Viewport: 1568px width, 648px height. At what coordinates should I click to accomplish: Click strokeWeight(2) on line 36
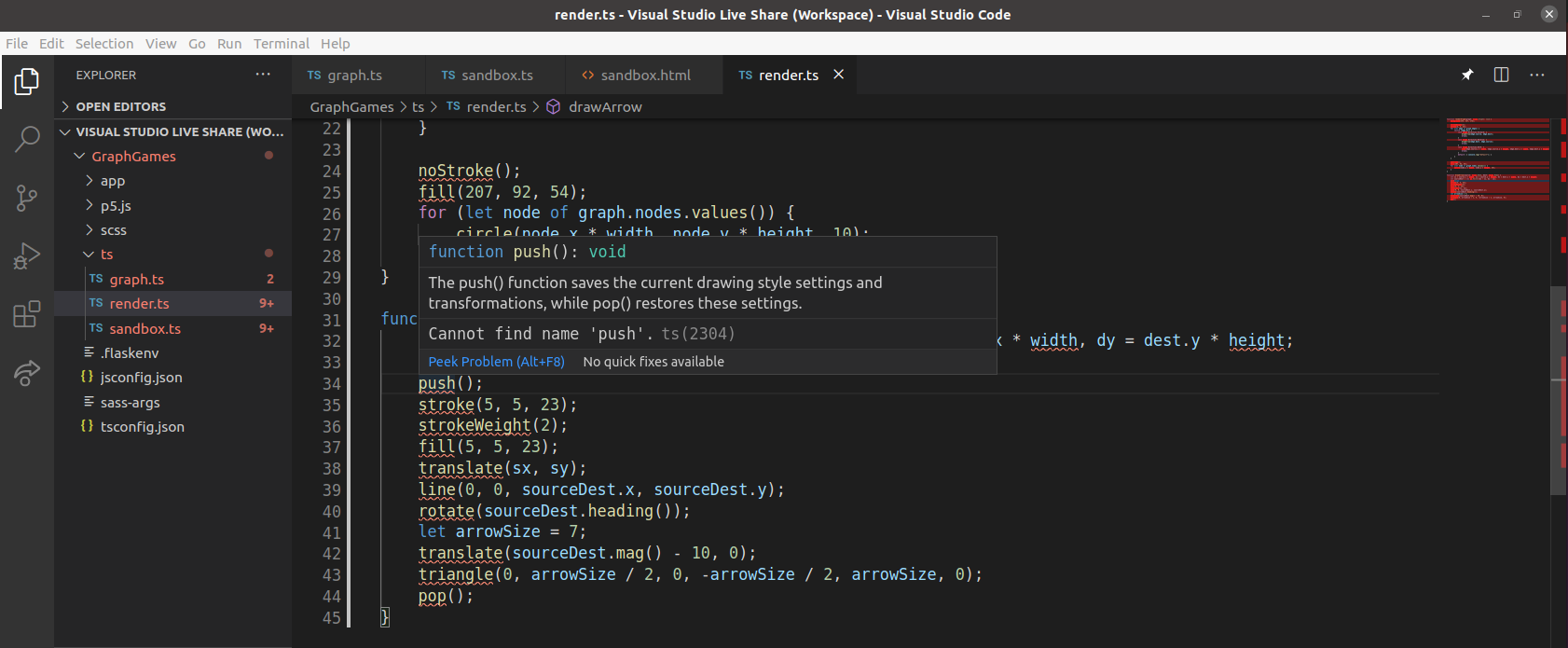point(492,425)
